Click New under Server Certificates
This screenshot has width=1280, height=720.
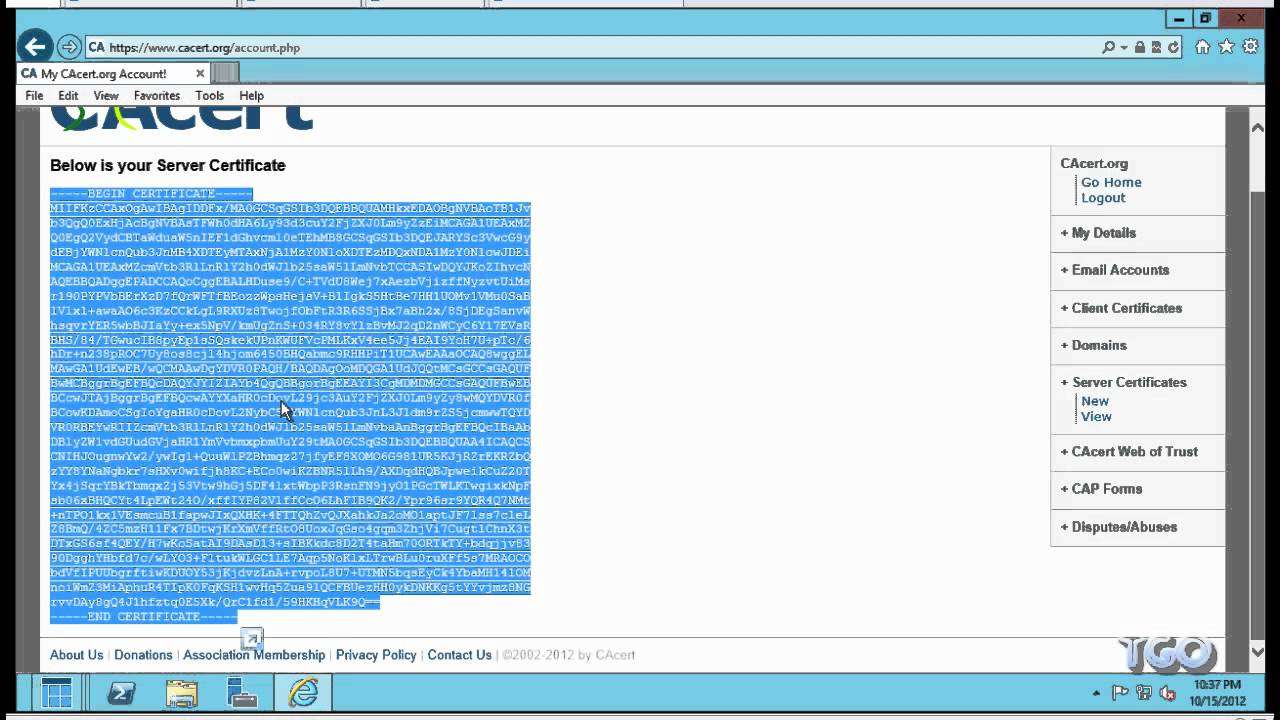tap(1095, 401)
